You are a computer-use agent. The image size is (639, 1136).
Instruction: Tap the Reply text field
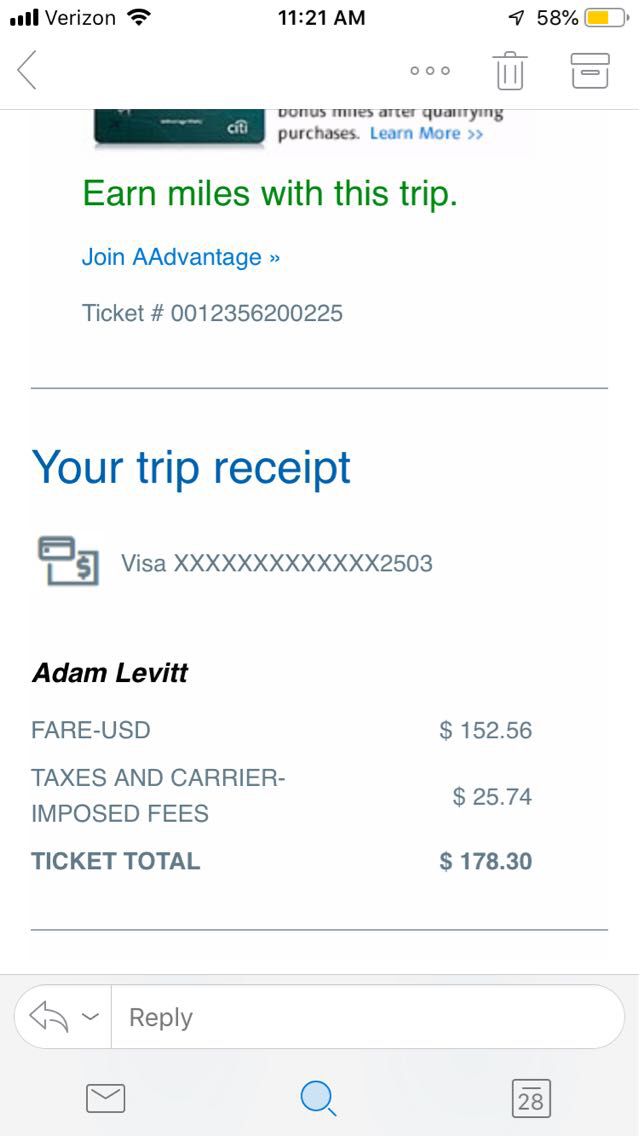(x=365, y=1017)
